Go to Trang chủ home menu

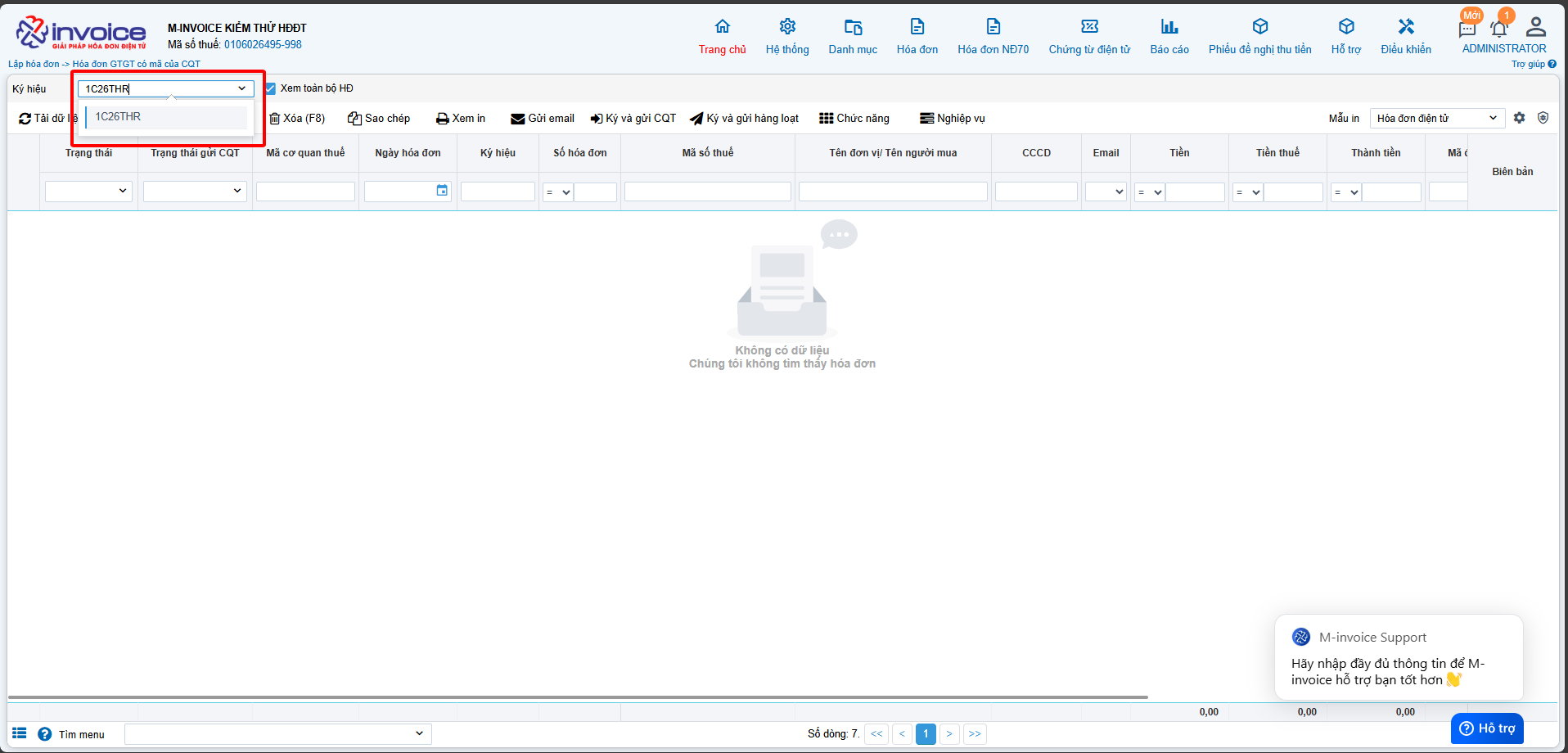click(x=722, y=37)
